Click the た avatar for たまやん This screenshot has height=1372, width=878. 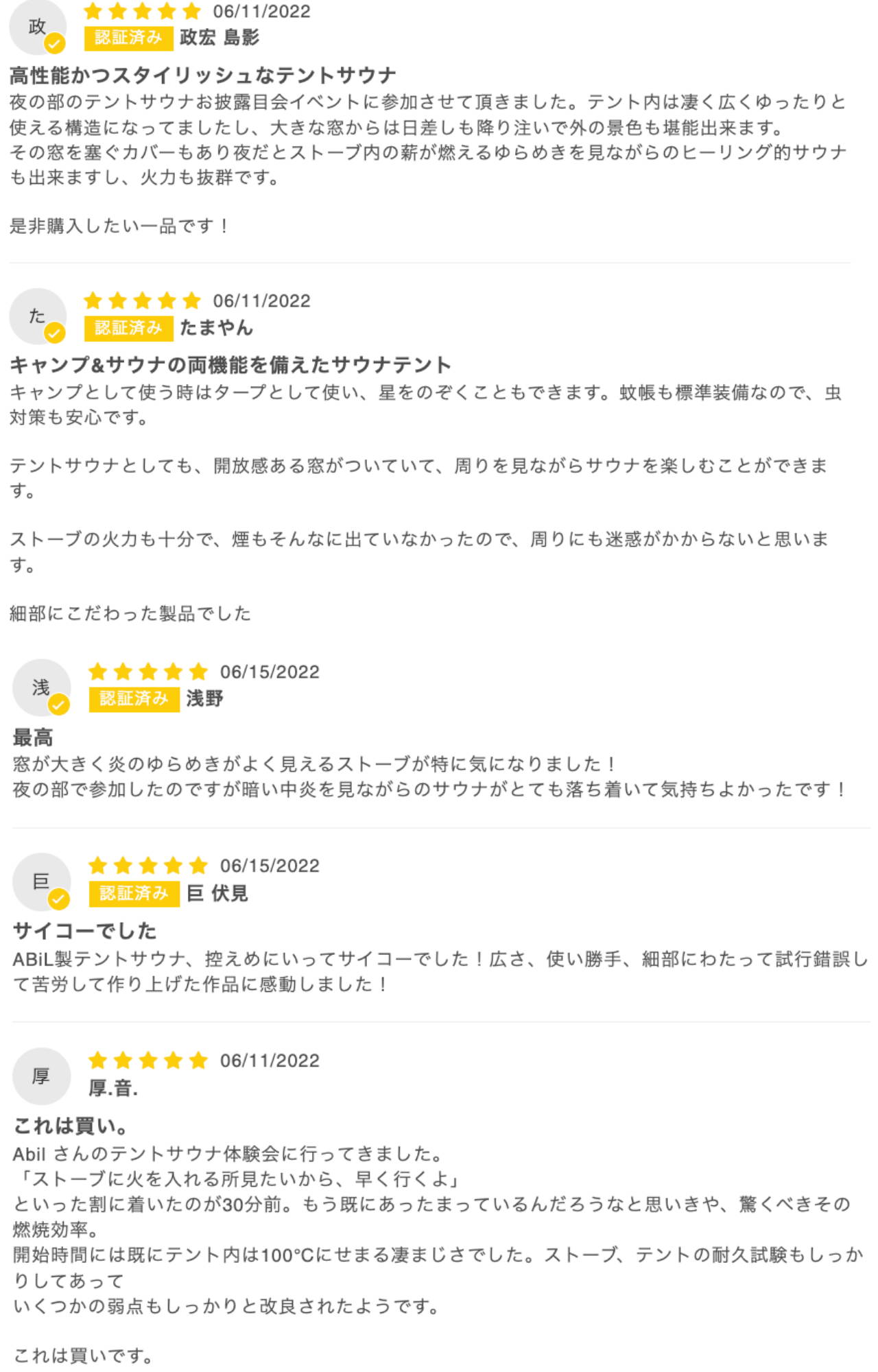pyautogui.click(x=37, y=316)
